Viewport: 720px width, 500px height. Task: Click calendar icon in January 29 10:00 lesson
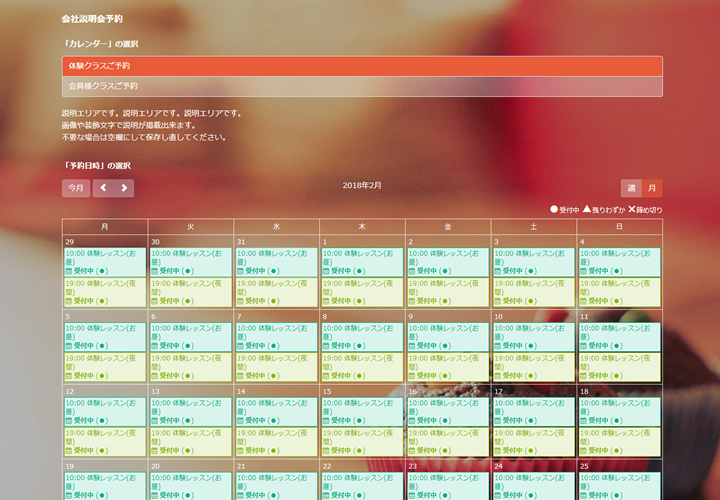tap(69, 271)
